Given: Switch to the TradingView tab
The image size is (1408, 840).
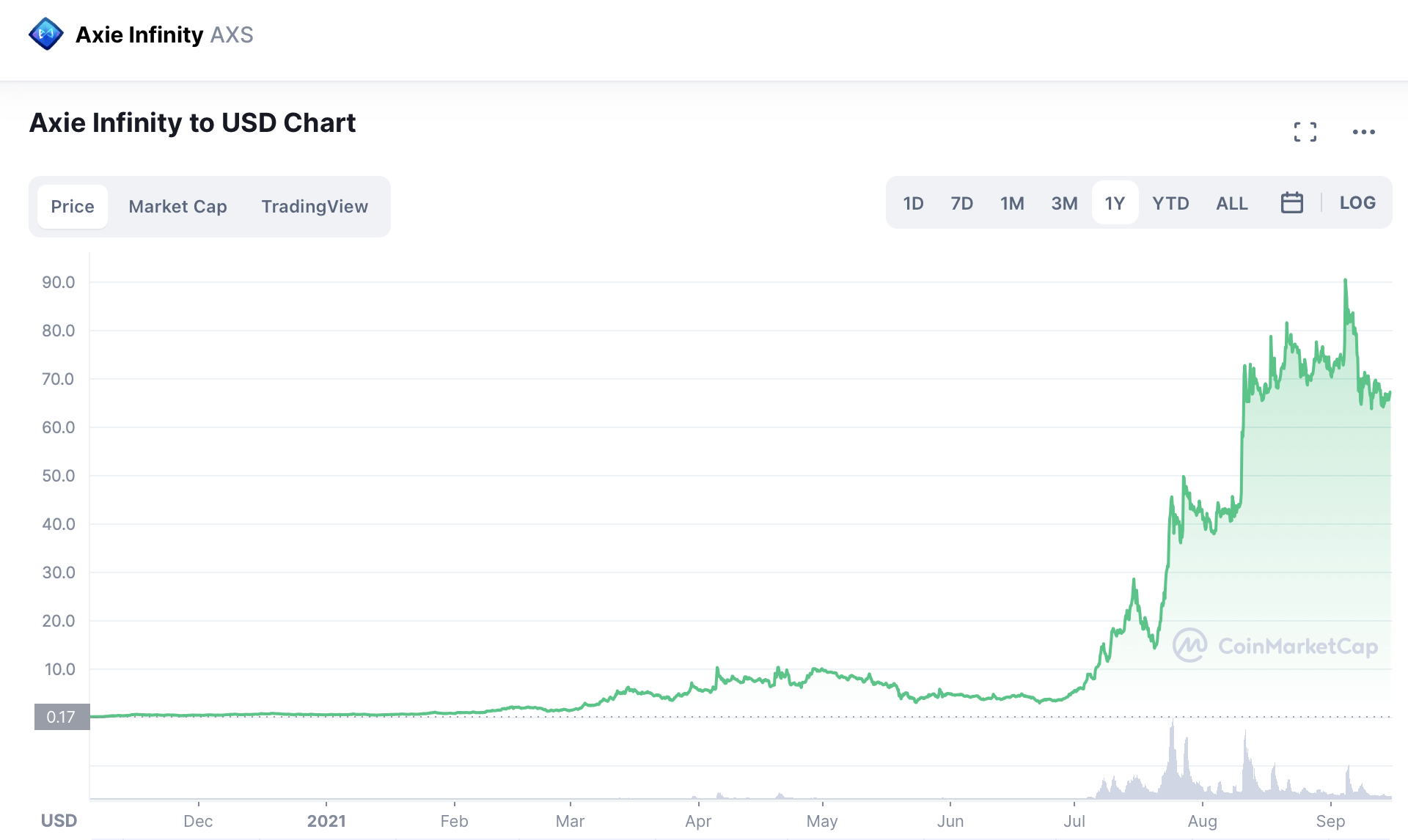Looking at the screenshot, I should click(315, 207).
